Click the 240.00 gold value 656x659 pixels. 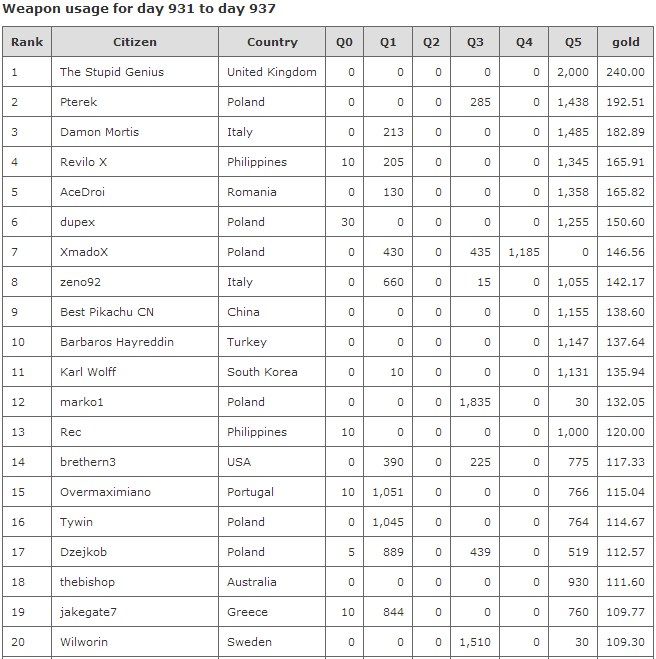click(625, 72)
